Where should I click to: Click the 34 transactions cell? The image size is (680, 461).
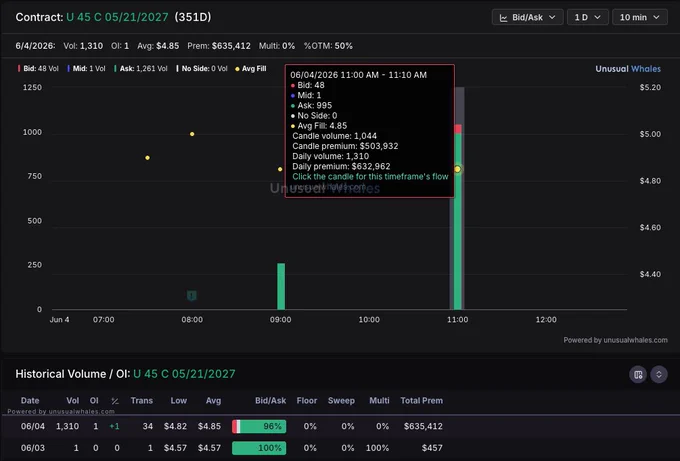148,426
